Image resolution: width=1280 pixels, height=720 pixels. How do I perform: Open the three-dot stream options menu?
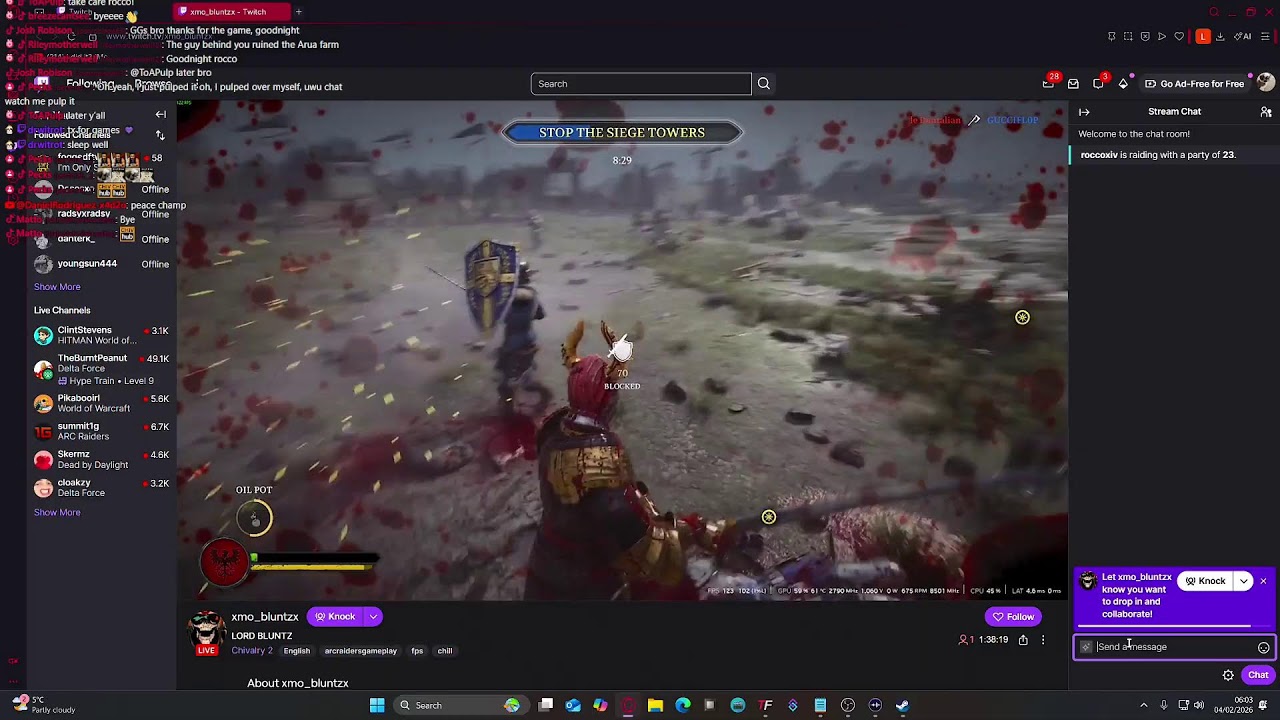(x=1043, y=640)
